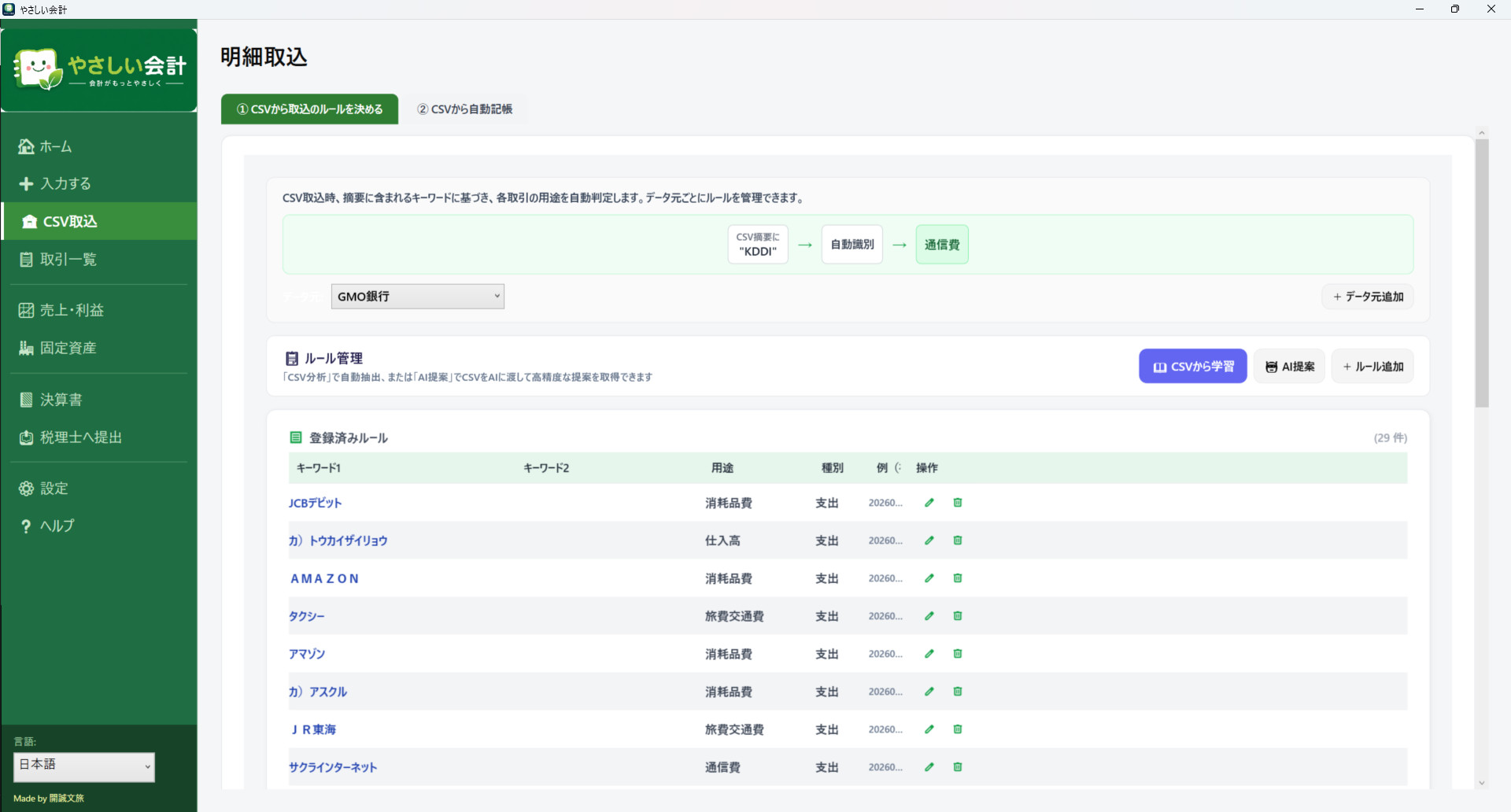Open the 日本語 language dropdown
This screenshot has width=1511, height=812.
coord(84,766)
